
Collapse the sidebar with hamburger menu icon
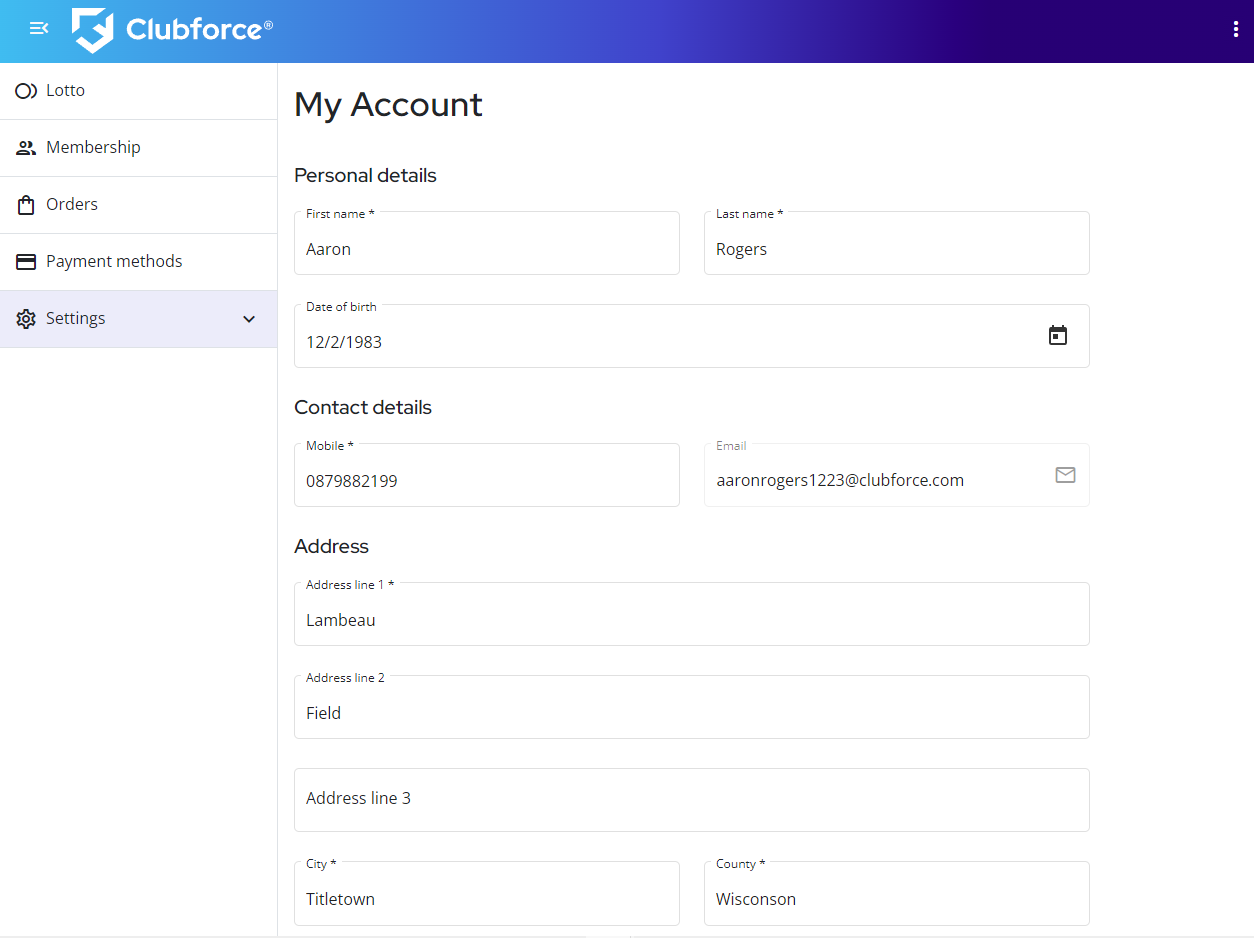tap(39, 29)
